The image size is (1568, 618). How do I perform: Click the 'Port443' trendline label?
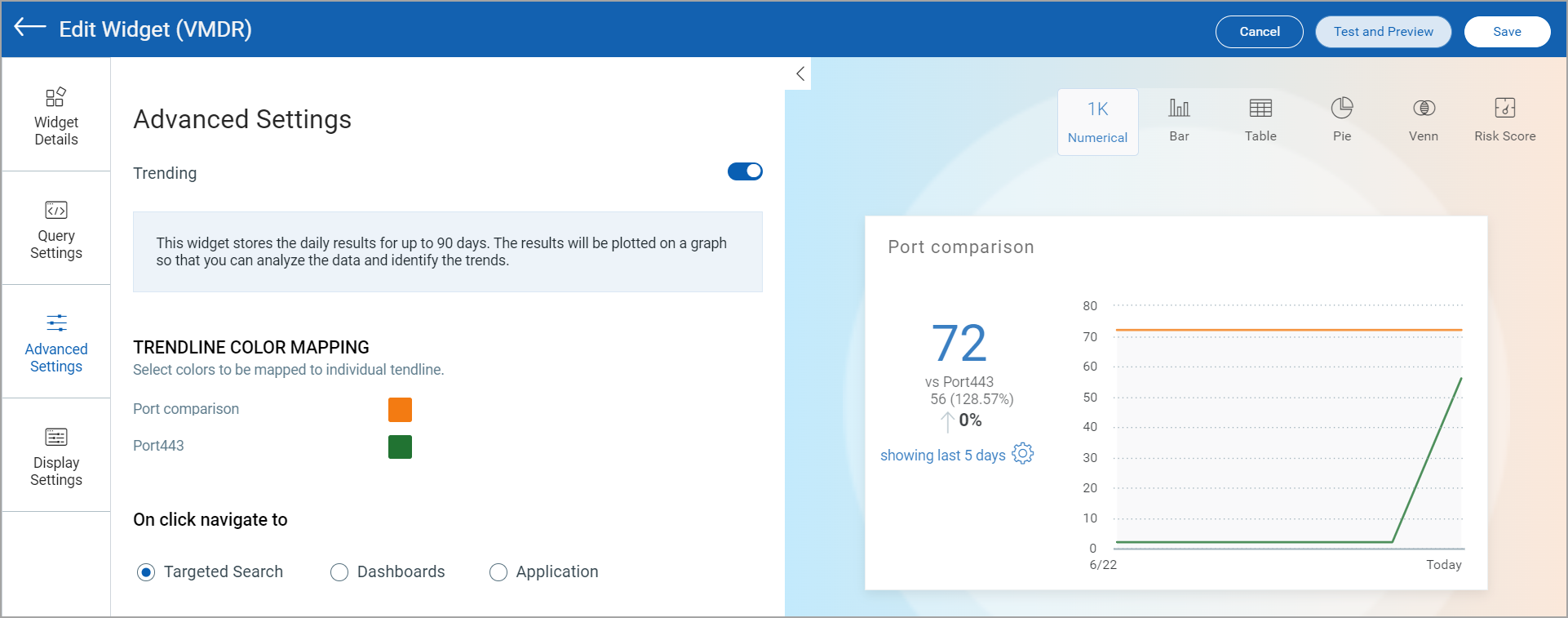[158, 446]
